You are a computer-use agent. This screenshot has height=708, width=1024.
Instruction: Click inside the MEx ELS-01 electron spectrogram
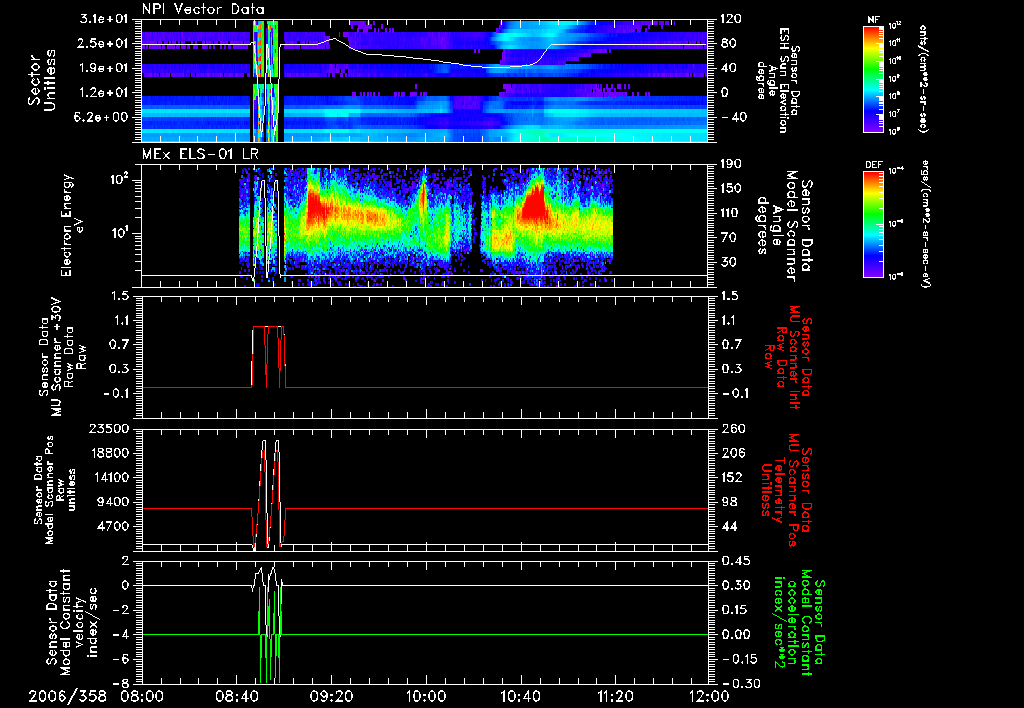(x=424, y=225)
